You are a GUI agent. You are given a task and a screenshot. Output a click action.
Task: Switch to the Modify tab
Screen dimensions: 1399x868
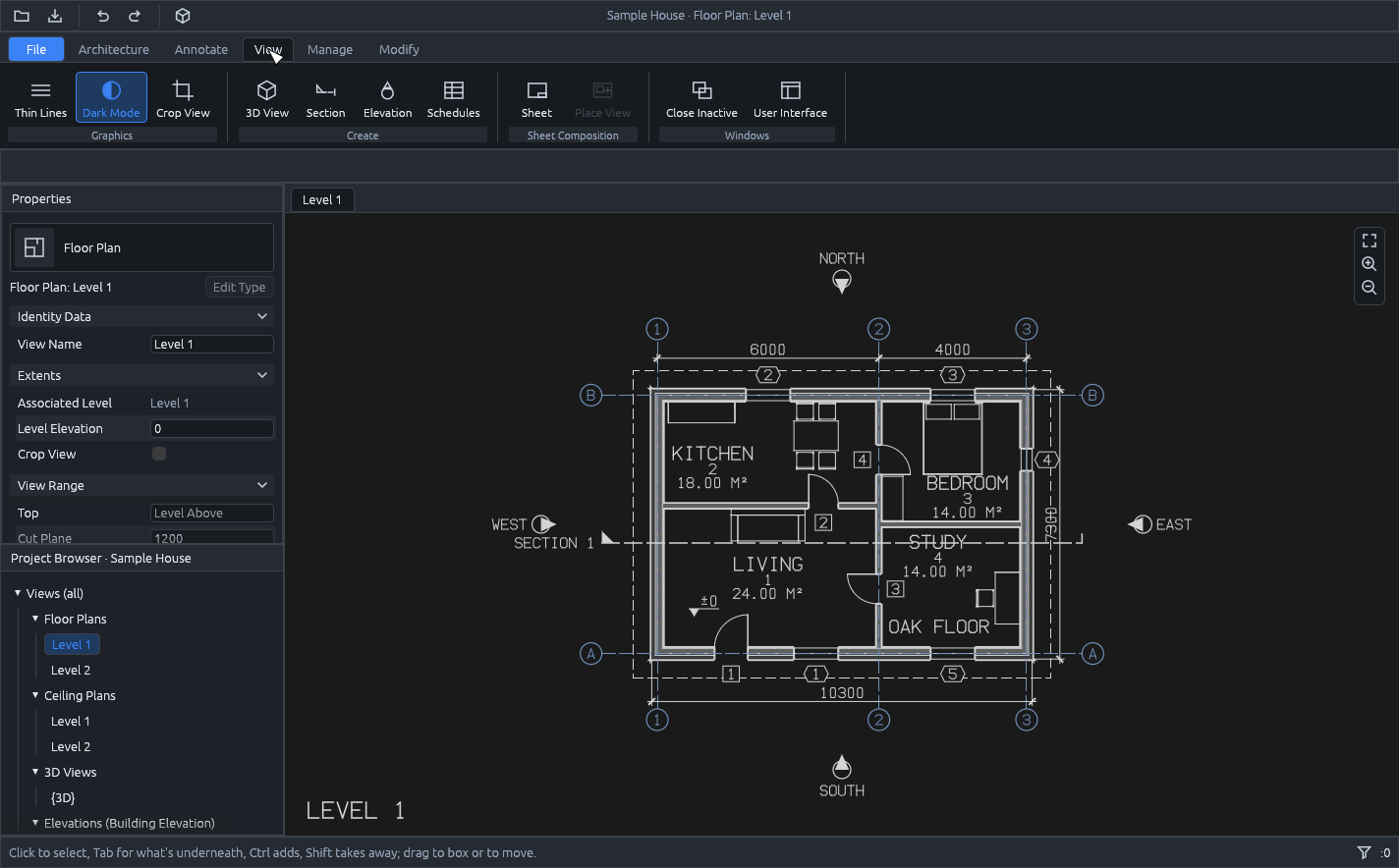[x=399, y=49]
